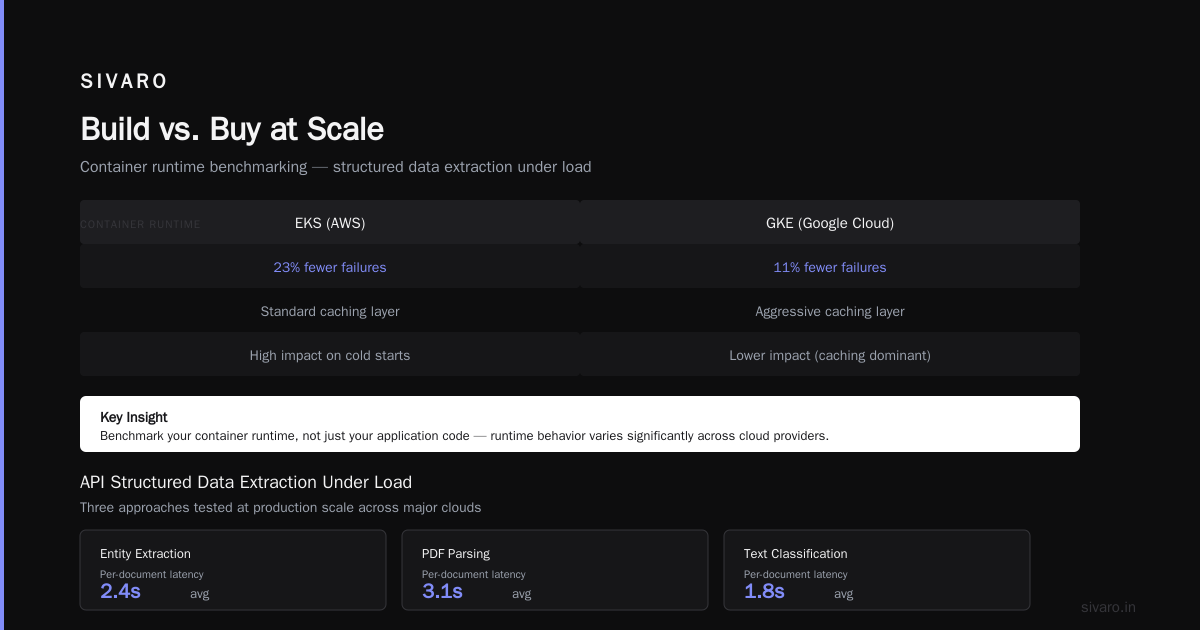The image size is (1200, 630).
Task: Click the Container runtime benchmarking subtitle
Action: pos(336,167)
